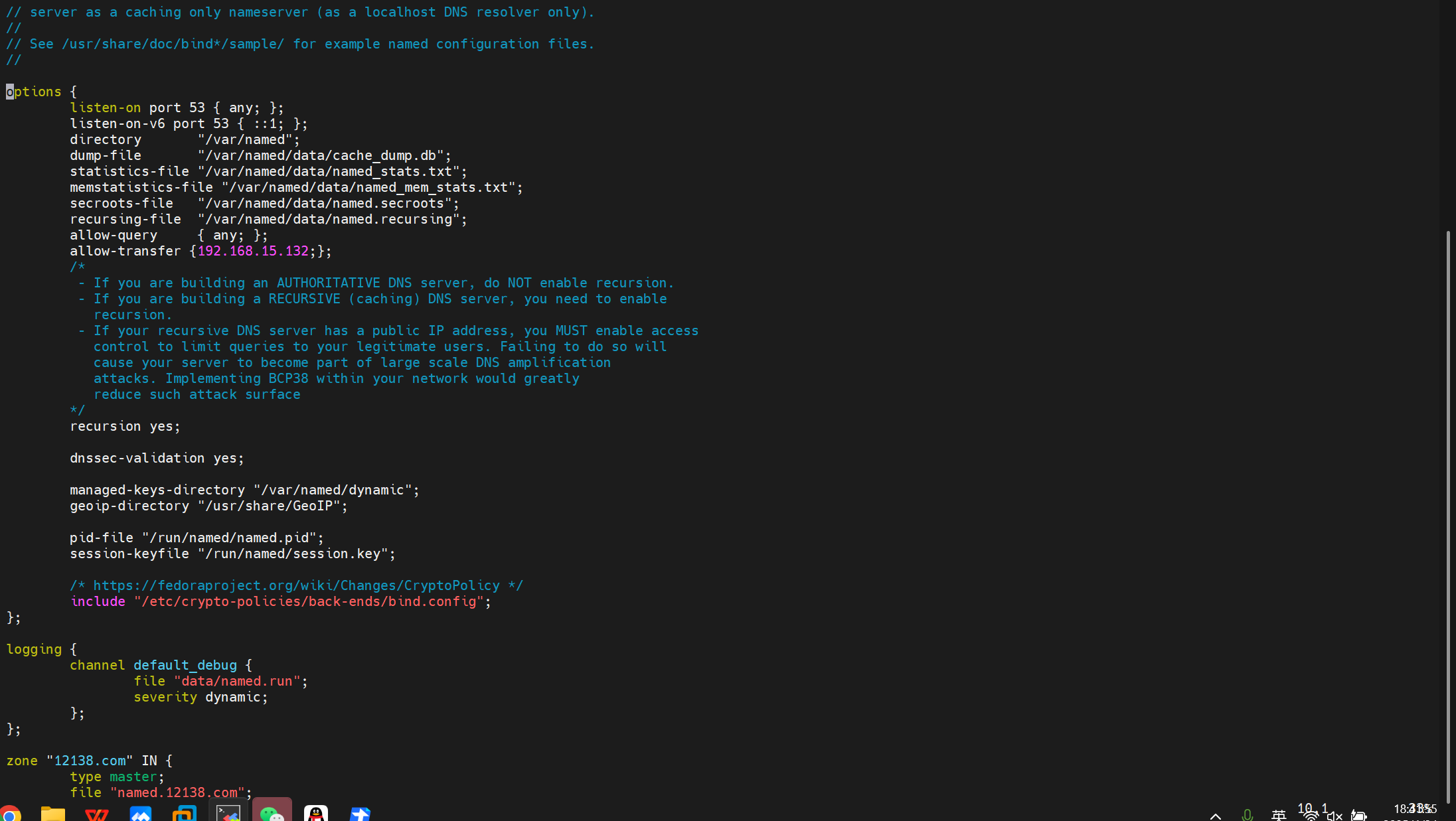This screenshot has height=821, width=1456.
Task: Switch to the terminal app icon
Action: [x=228, y=814]
